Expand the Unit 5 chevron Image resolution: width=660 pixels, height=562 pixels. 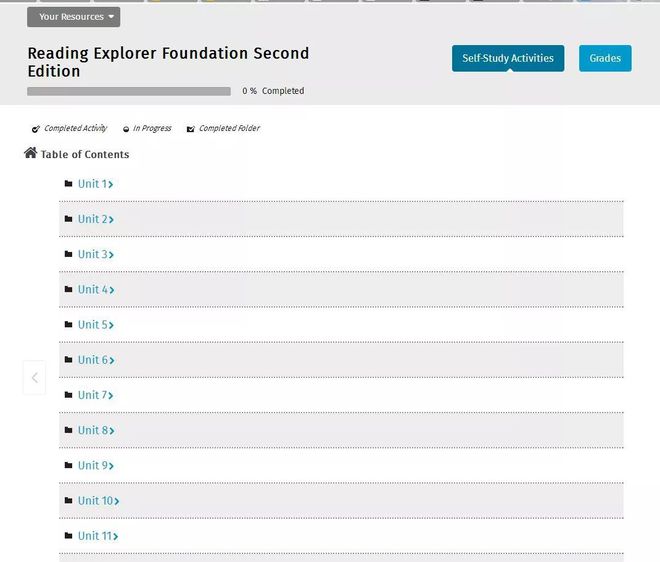[111, 325]
